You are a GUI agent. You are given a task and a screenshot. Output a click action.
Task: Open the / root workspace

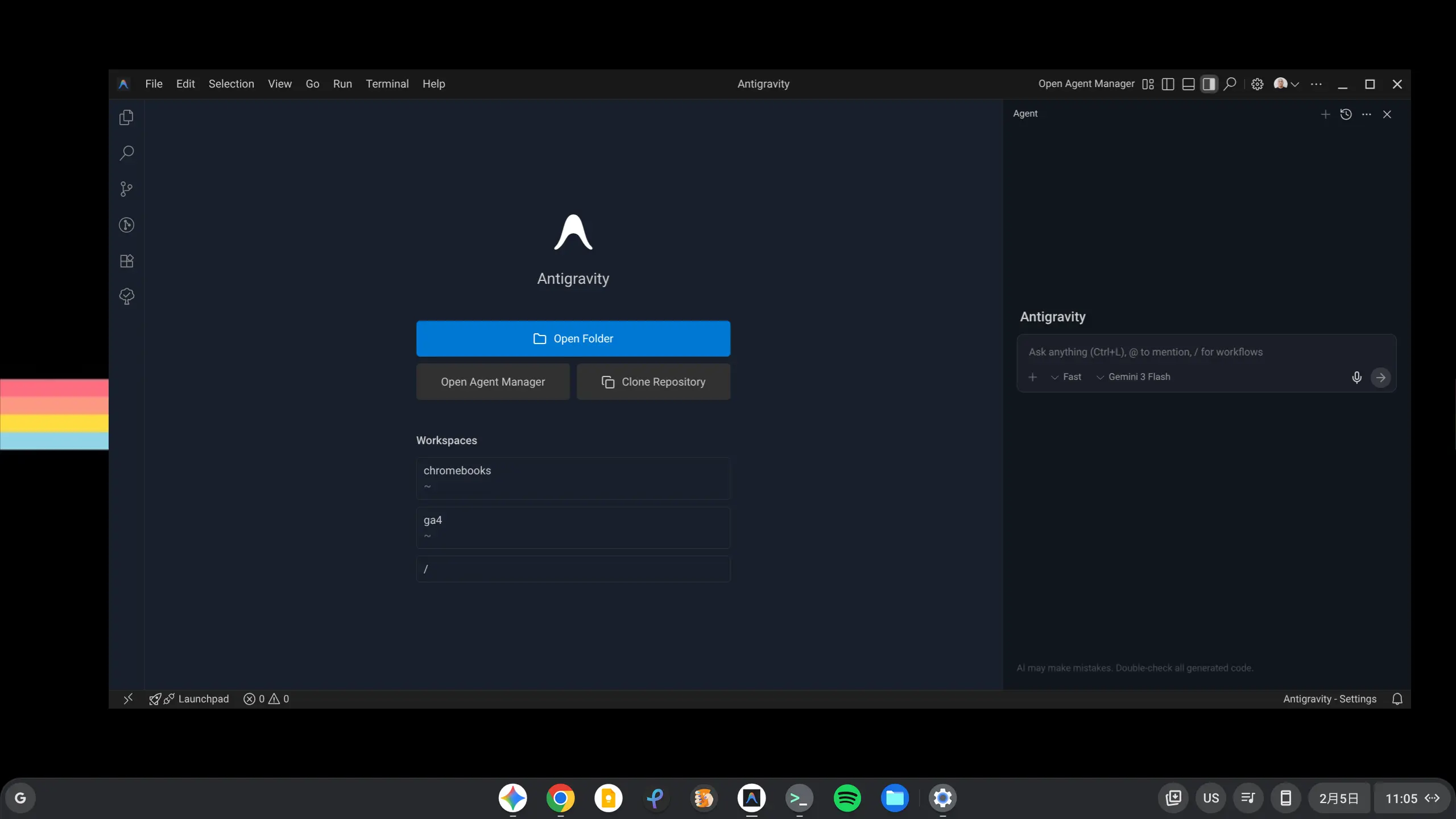[x=573, y=569]
